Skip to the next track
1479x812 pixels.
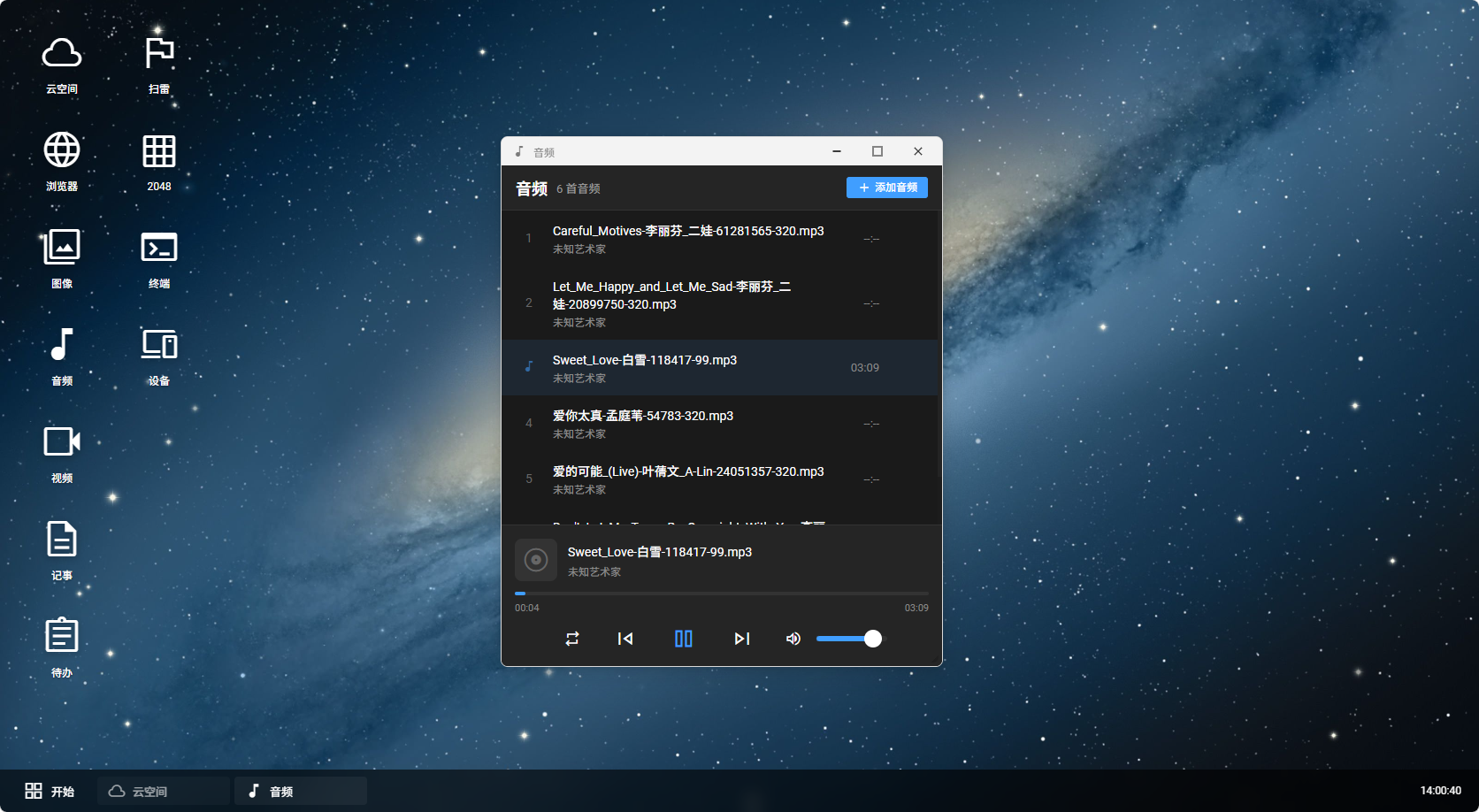point(742,639)
